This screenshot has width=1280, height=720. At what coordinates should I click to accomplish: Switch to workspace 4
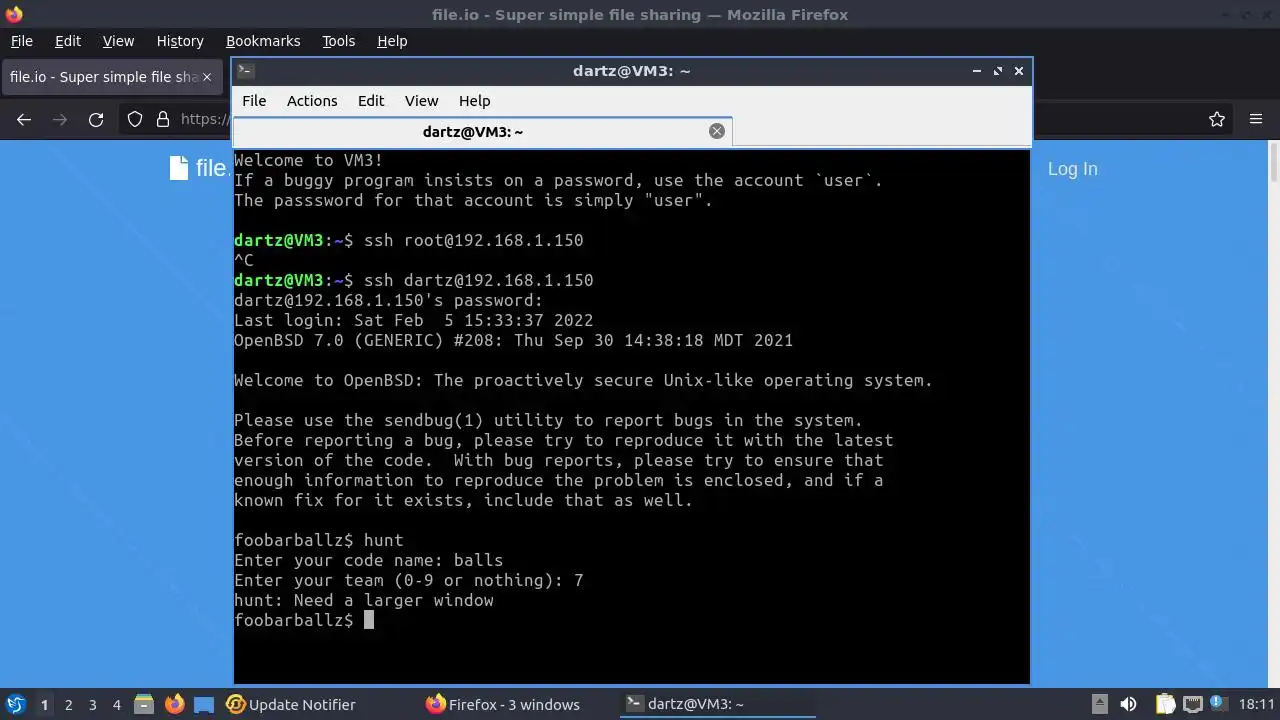click(x=116, y=705)
